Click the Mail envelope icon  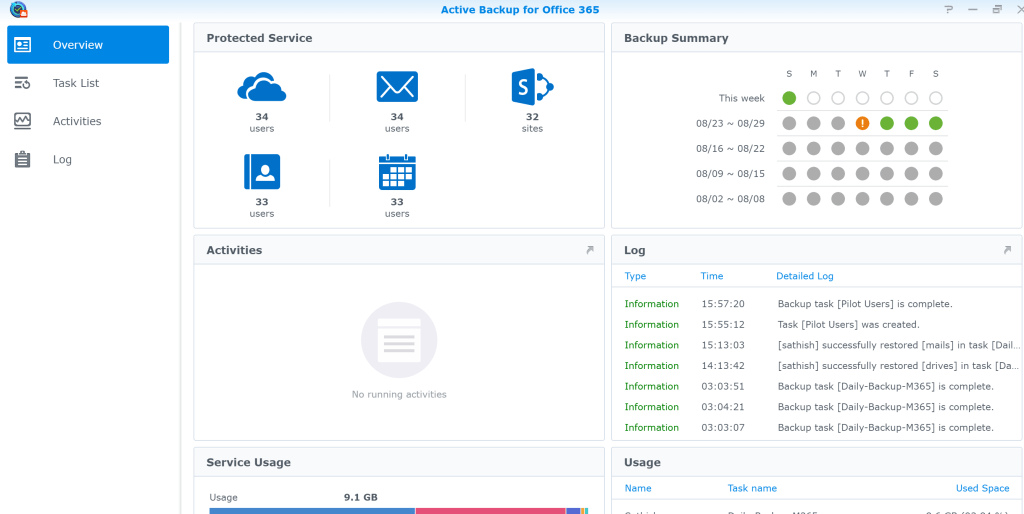397,87
